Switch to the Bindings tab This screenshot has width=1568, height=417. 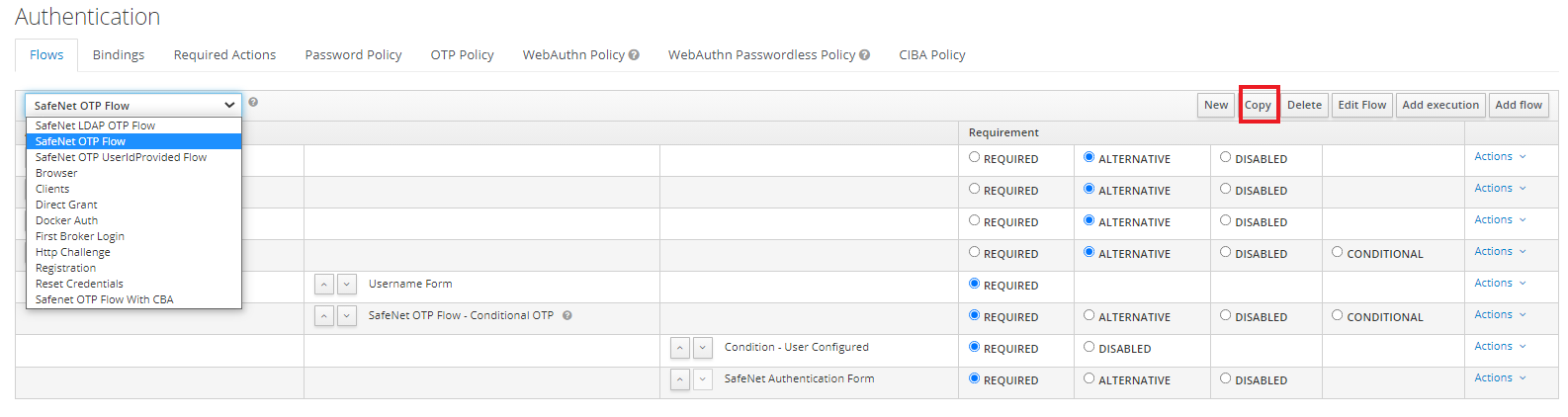pyautogui.click(x=119, y=55)
